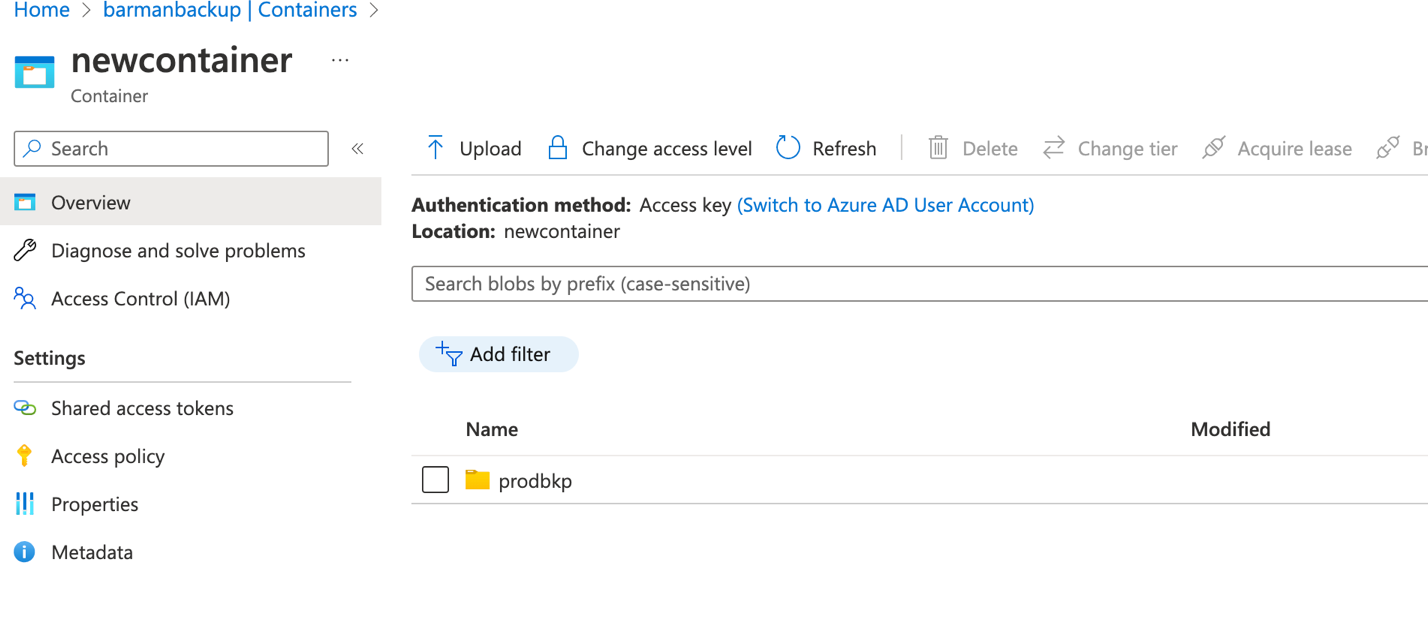Click the sidebar Search box
This screenshot has width=1428, height=635.
tap(171, 148)
